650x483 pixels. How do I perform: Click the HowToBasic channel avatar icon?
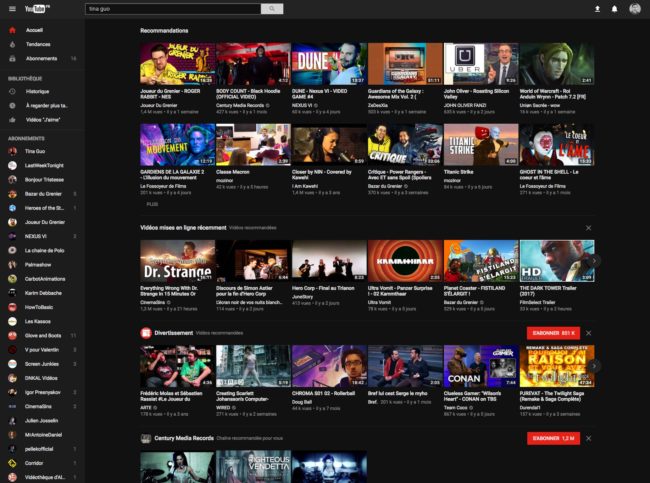point(12,307)
